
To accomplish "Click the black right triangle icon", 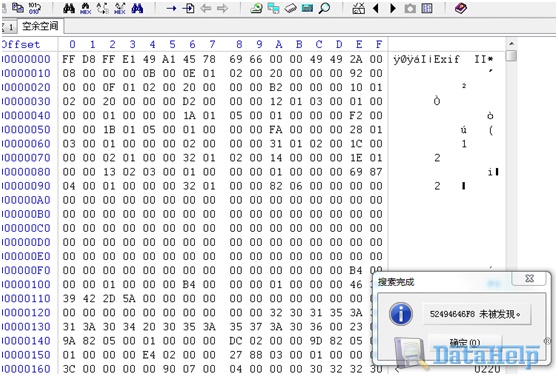I will (393, 8).
